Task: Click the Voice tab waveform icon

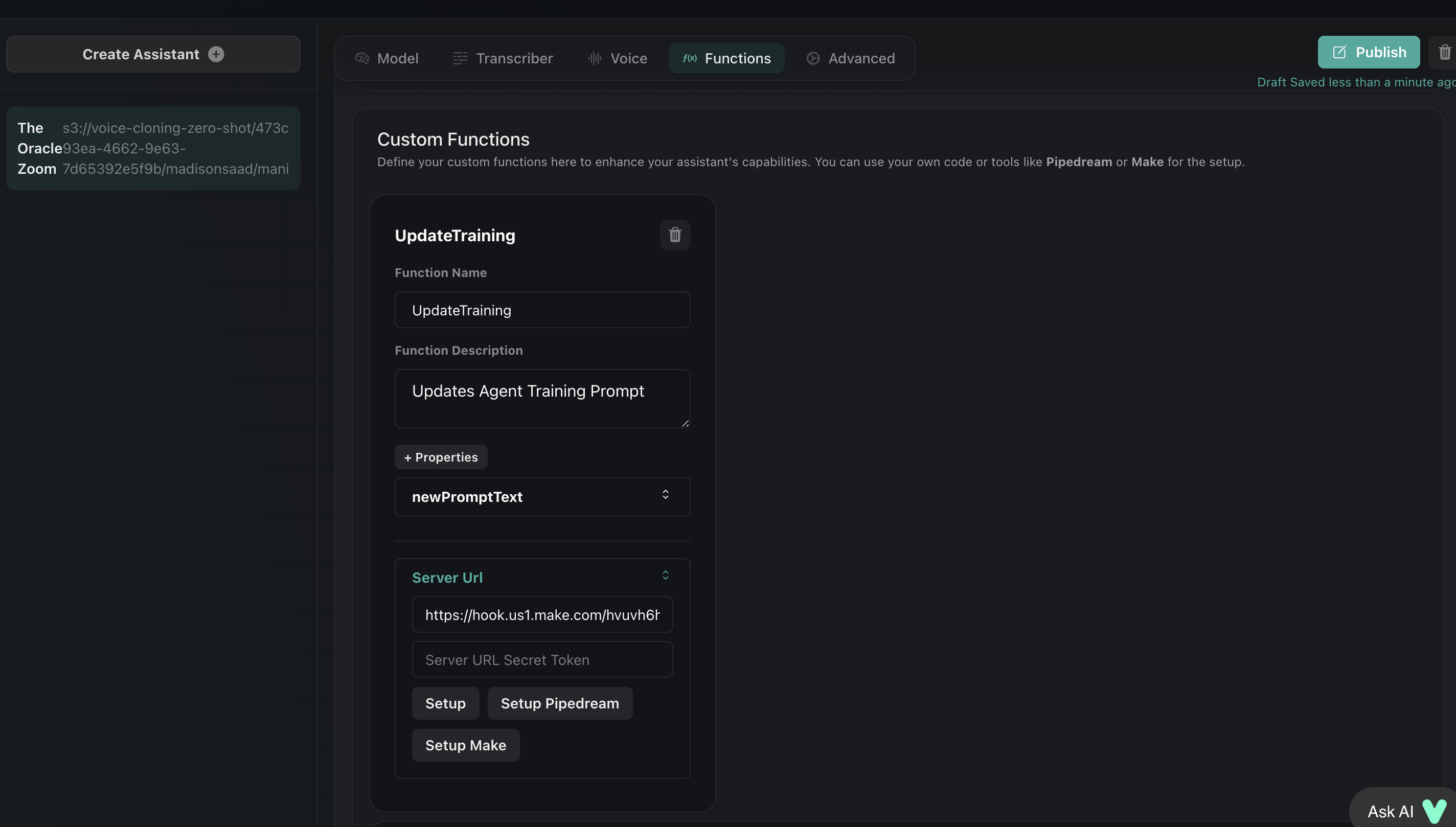Action: tap(595, 58)
